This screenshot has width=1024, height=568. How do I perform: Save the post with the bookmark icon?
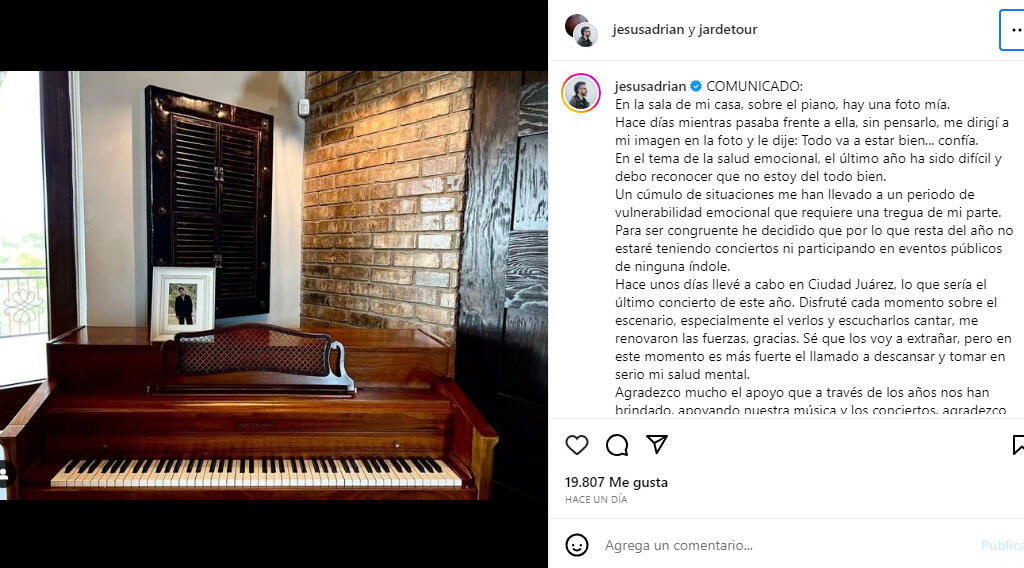pos(1017,445)
